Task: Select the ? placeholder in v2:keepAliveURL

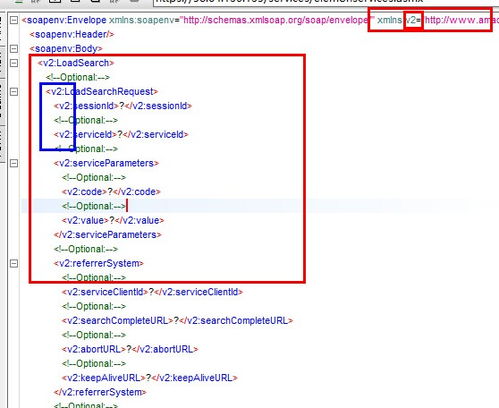Action: pyautogui.click(x=149, y=378)
